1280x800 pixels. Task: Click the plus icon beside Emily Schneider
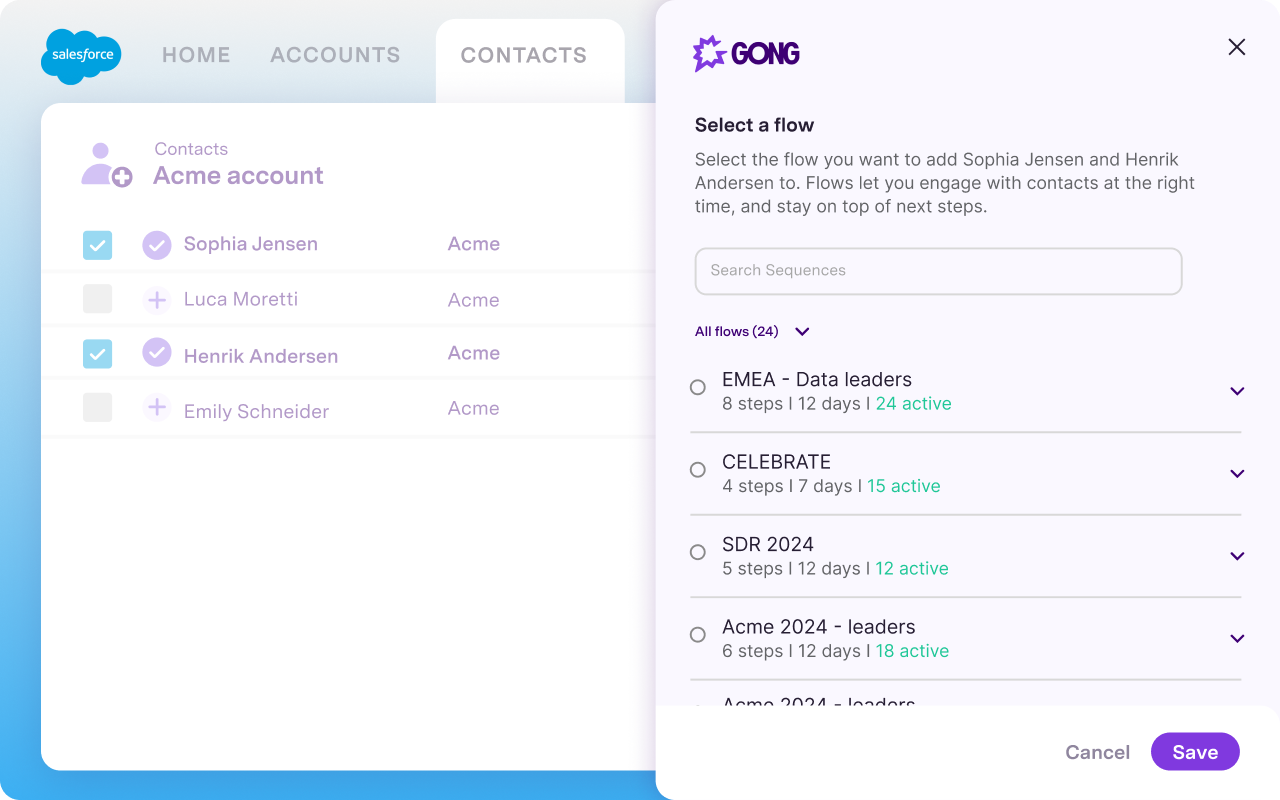157,408
